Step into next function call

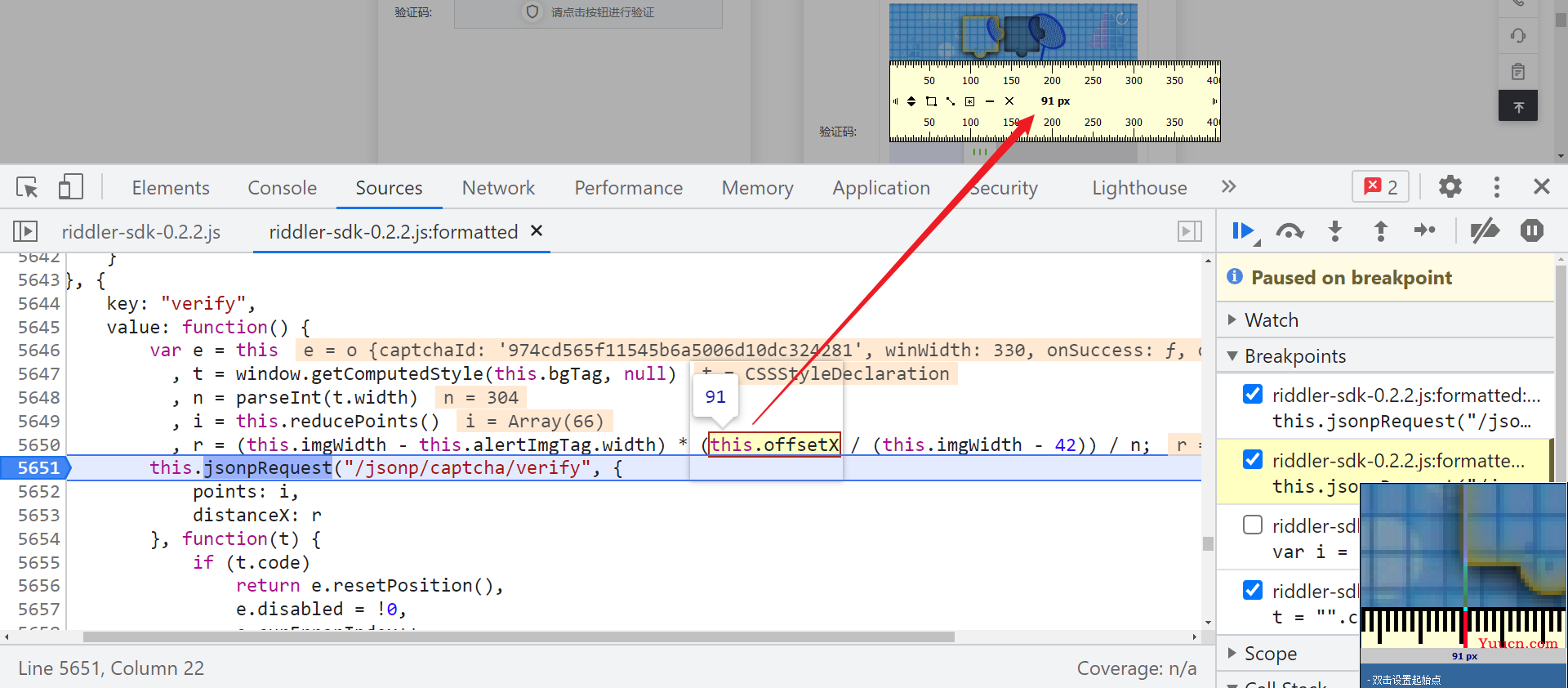tap(1335, 231)
